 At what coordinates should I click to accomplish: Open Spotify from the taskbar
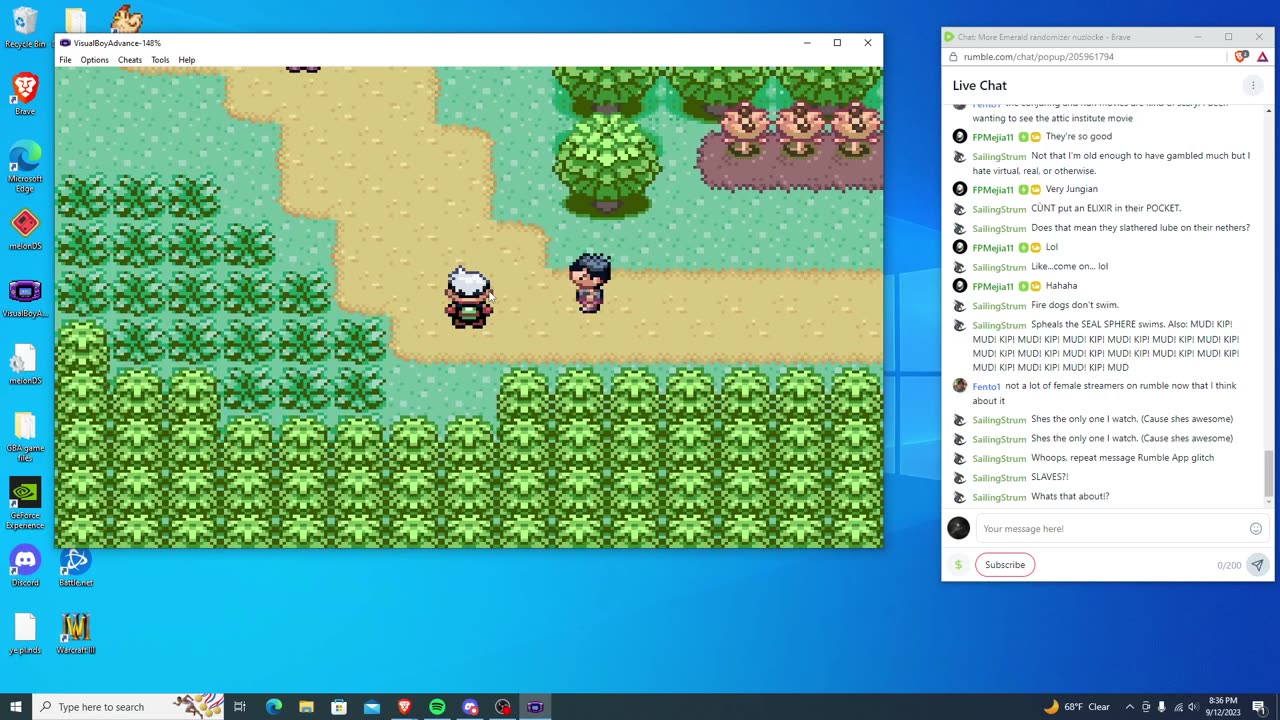(x=437, y=707)
